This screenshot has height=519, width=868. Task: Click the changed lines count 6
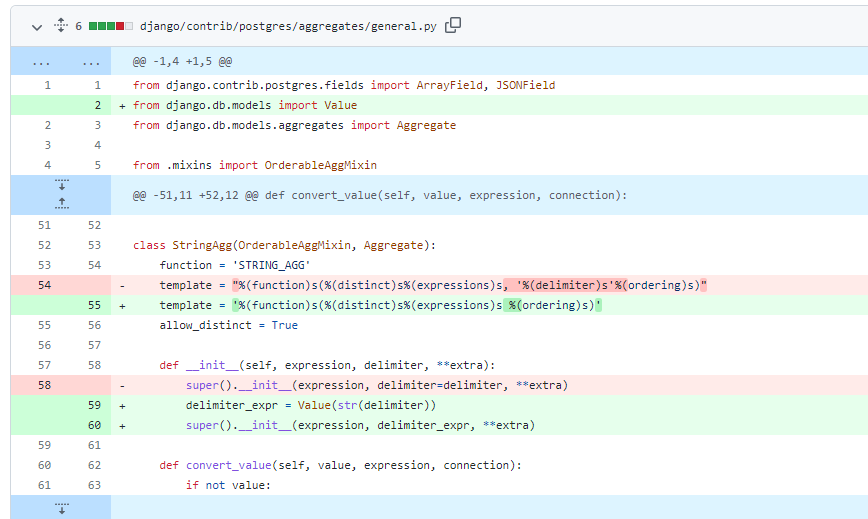click(79, 25)
